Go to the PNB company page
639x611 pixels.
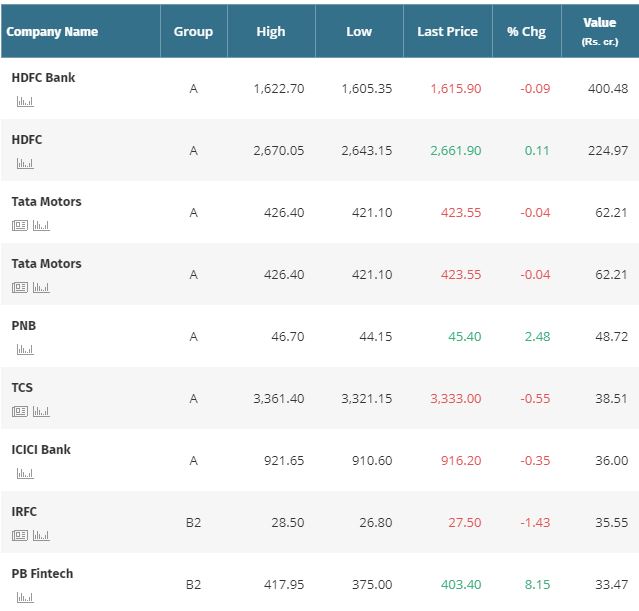click(24, 326)
